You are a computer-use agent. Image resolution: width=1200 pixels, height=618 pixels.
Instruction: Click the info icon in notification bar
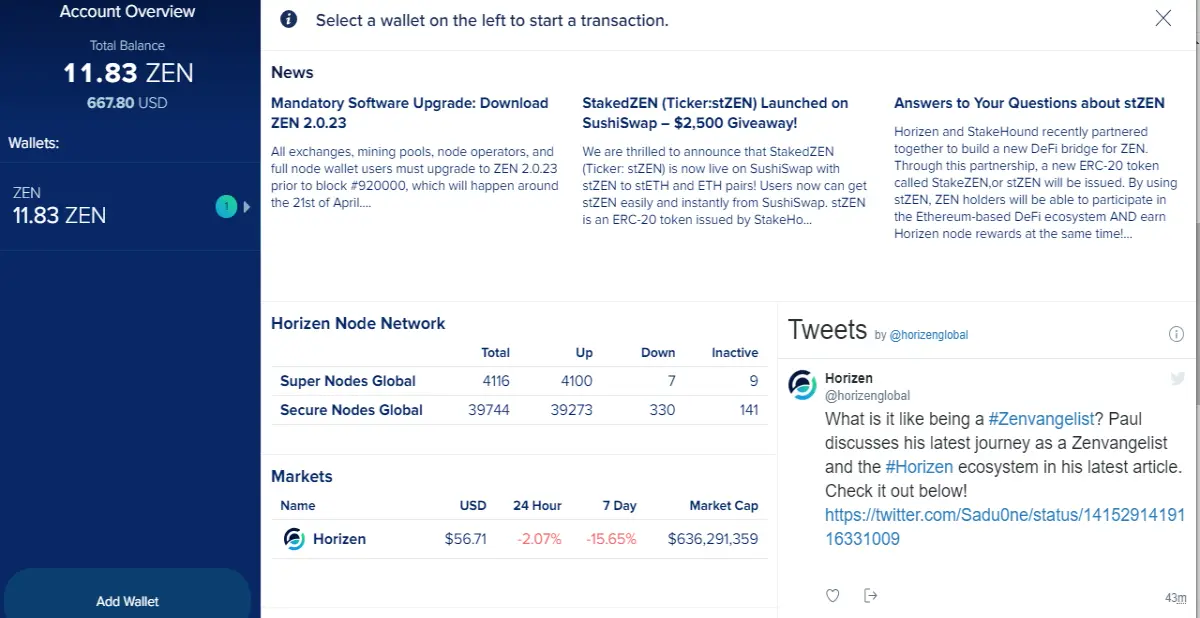(x=289, y=20)
